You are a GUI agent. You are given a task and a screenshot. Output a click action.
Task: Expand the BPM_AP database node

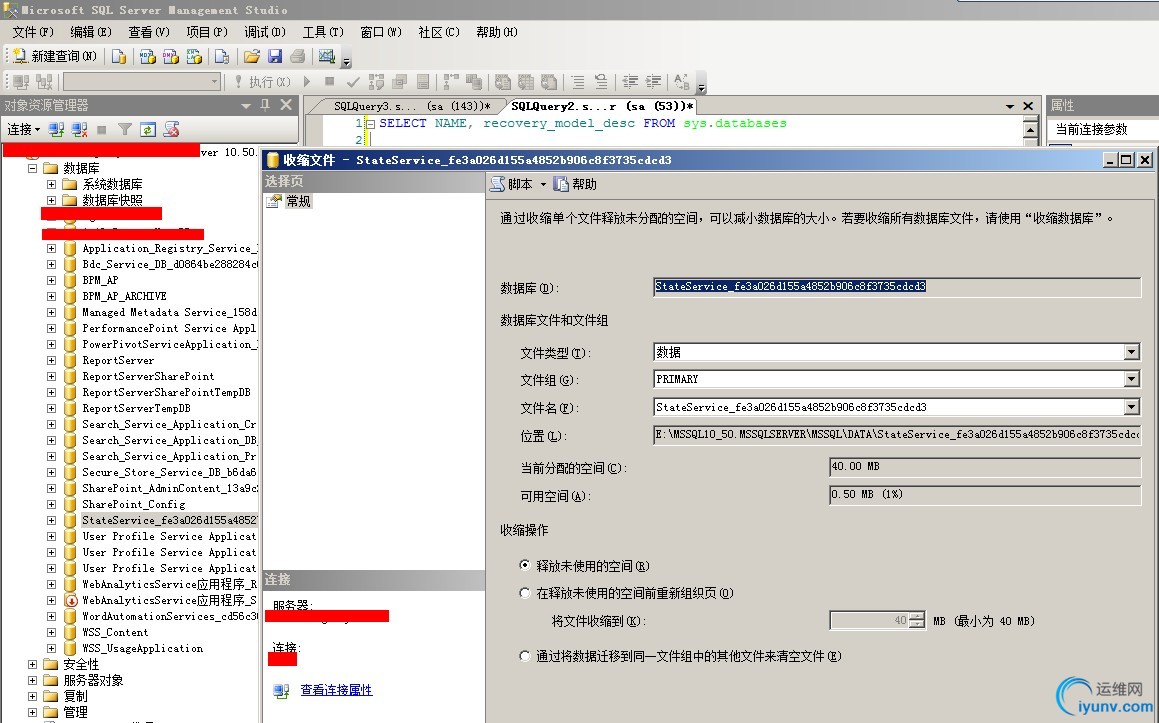pyautogui.click(x=51, y=280)
